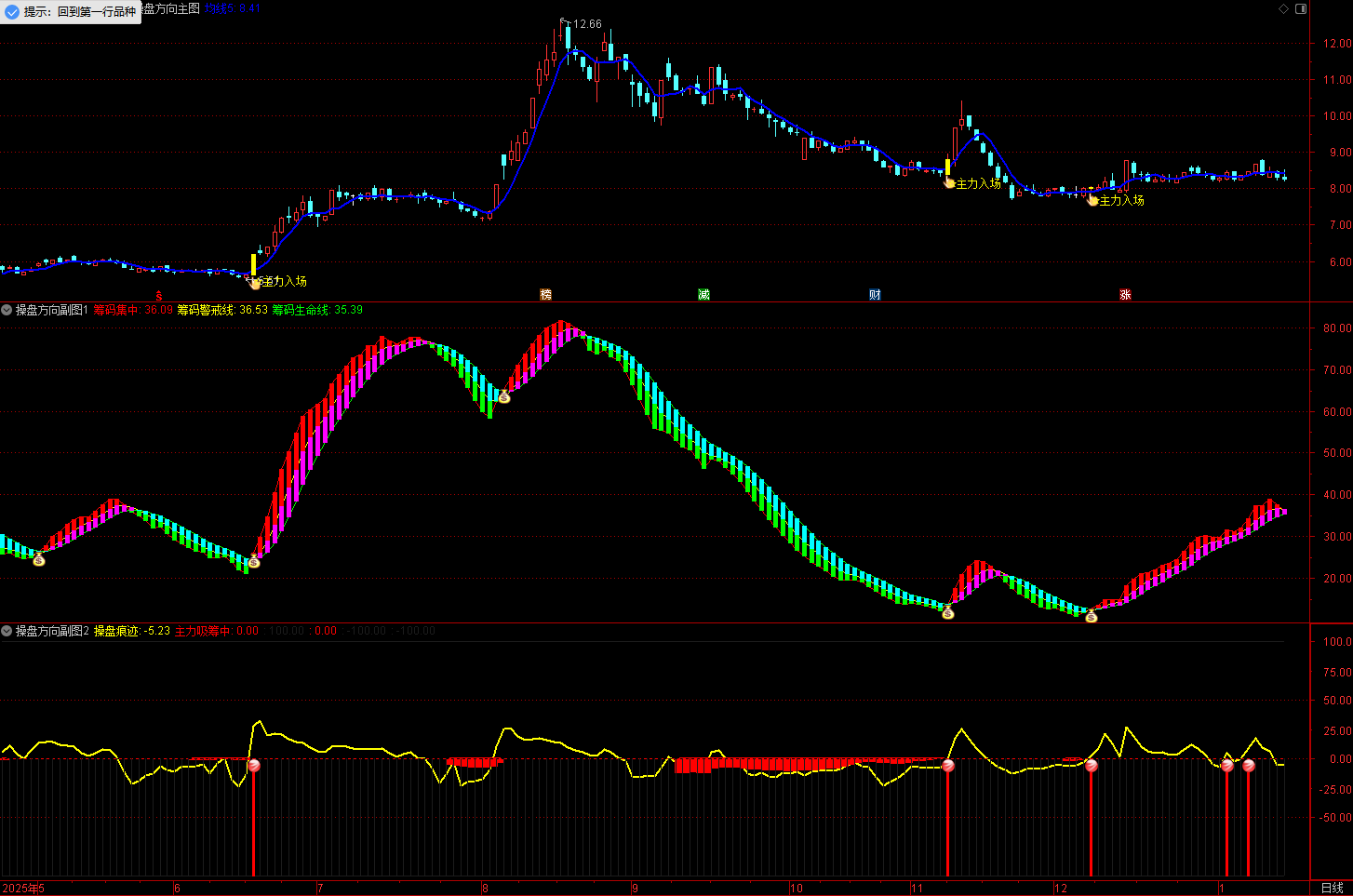Click the month 11 marker on timeline
Image resolution: width=1353 pixels, height=896 pixels.
pyautogui.click(x=917, y=889)
